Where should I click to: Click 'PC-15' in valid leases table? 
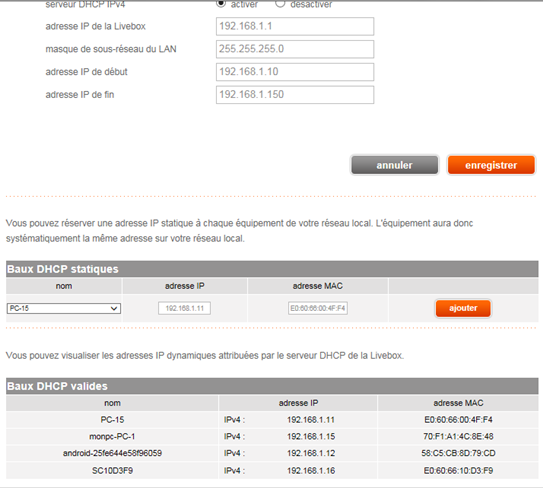pos(113,420)
